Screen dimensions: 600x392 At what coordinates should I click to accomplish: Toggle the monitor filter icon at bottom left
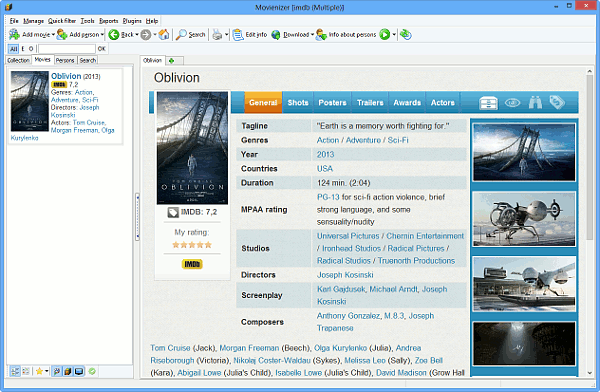(79, 371)
